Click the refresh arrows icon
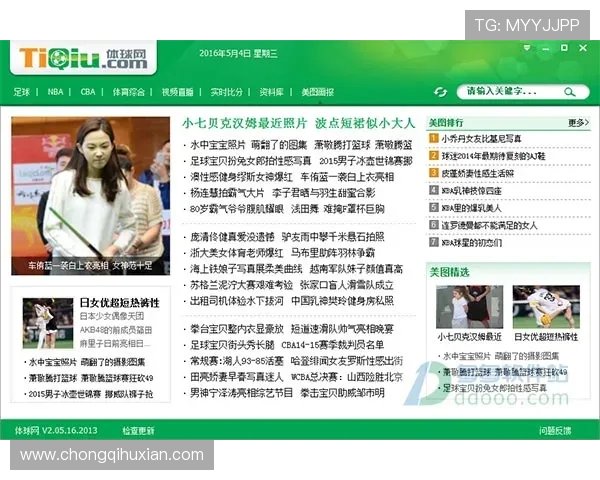The height and width of the screenshot is (480, 600). click(440, 92)
